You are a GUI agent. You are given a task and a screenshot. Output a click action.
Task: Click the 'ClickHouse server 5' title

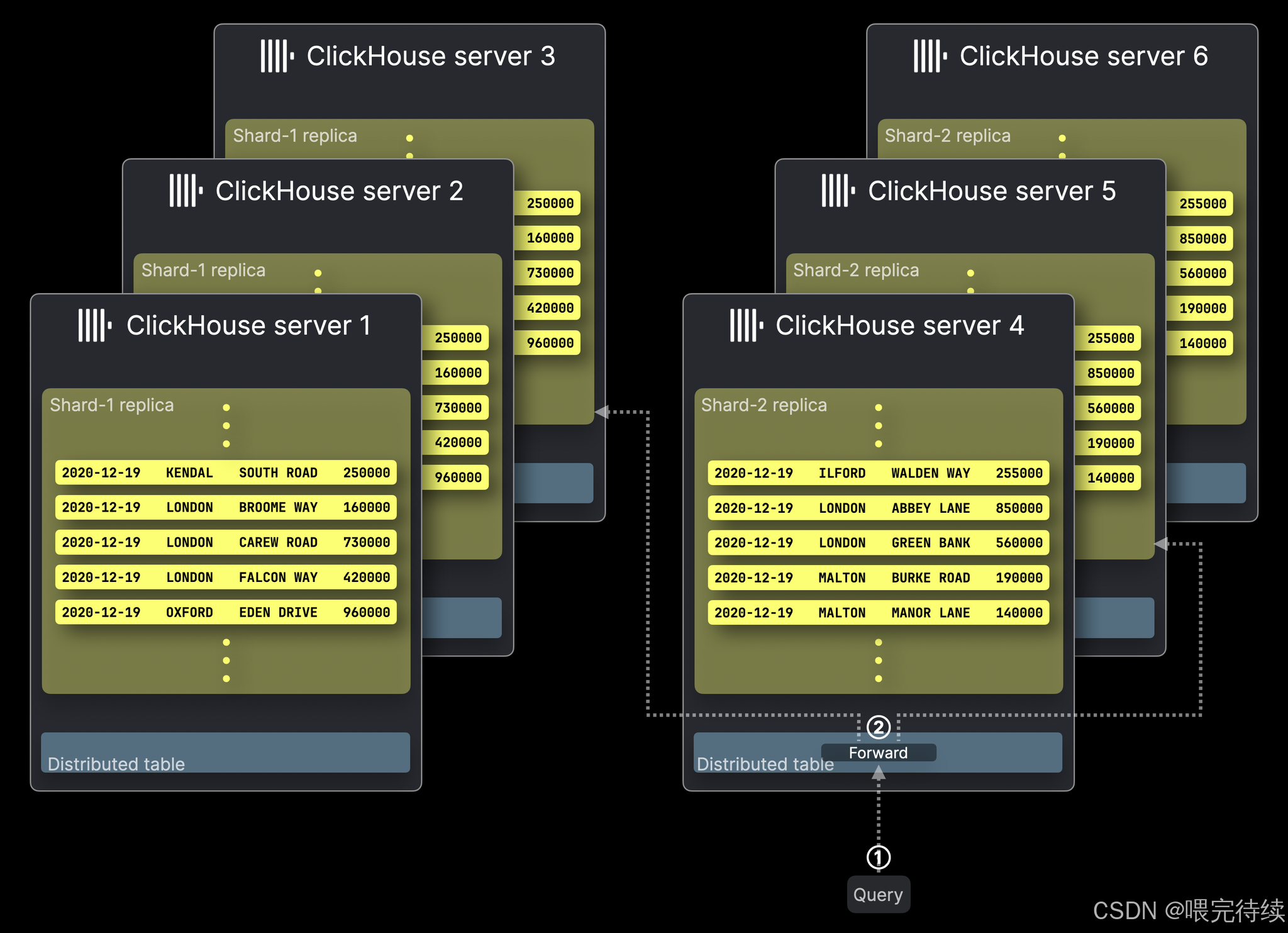click(x=992, y=191)
